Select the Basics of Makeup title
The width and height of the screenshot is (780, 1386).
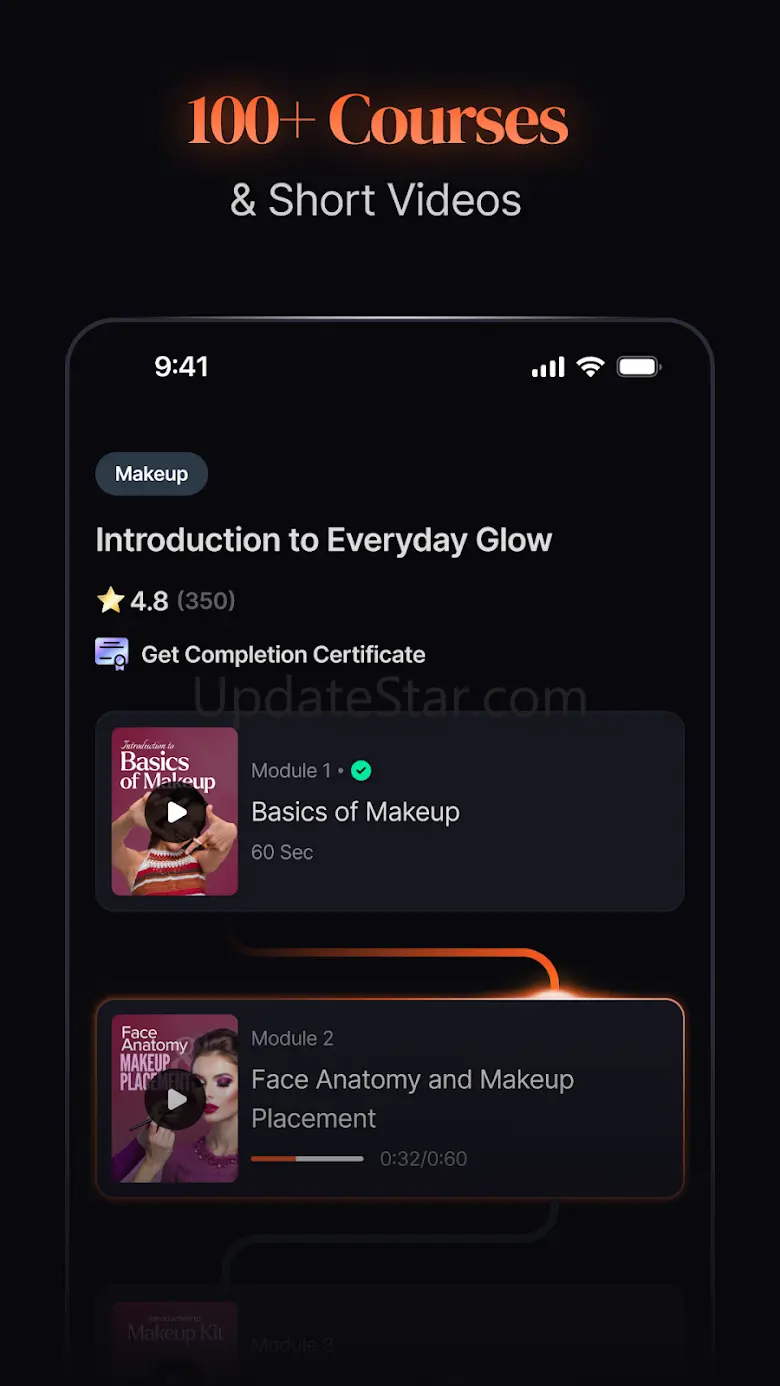point(355,812)
